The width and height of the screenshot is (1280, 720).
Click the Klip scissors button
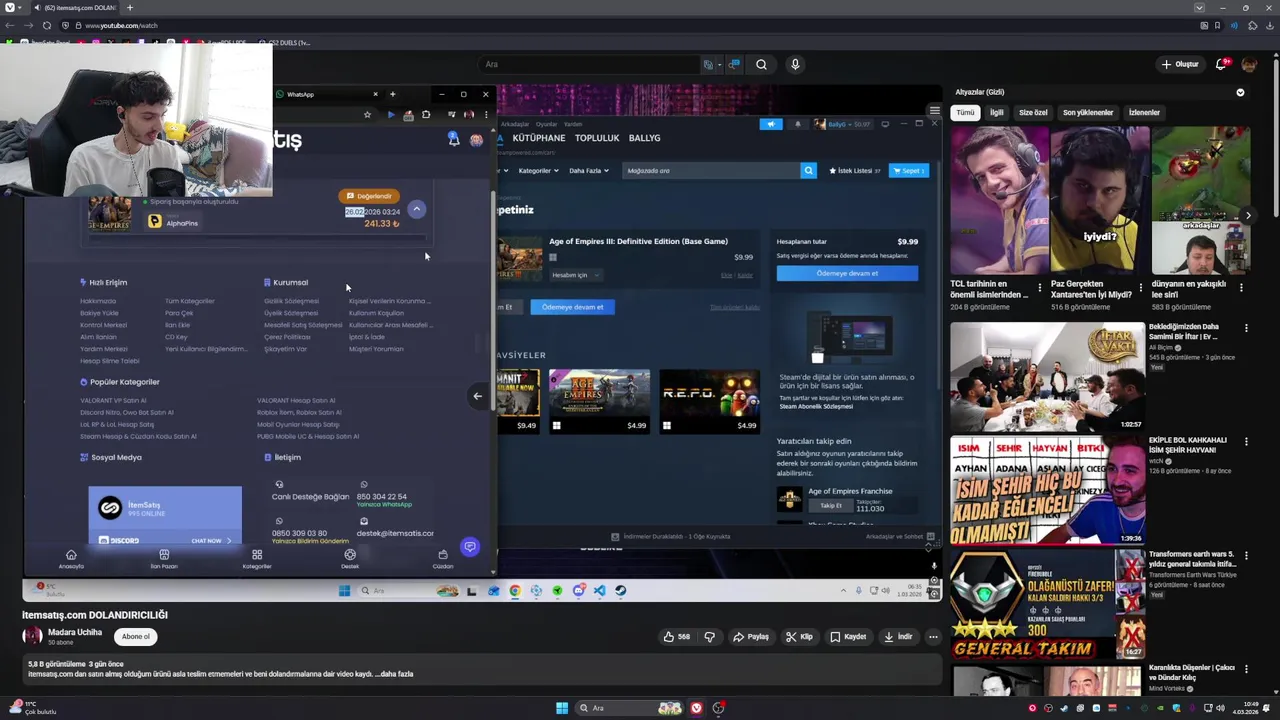799,636
